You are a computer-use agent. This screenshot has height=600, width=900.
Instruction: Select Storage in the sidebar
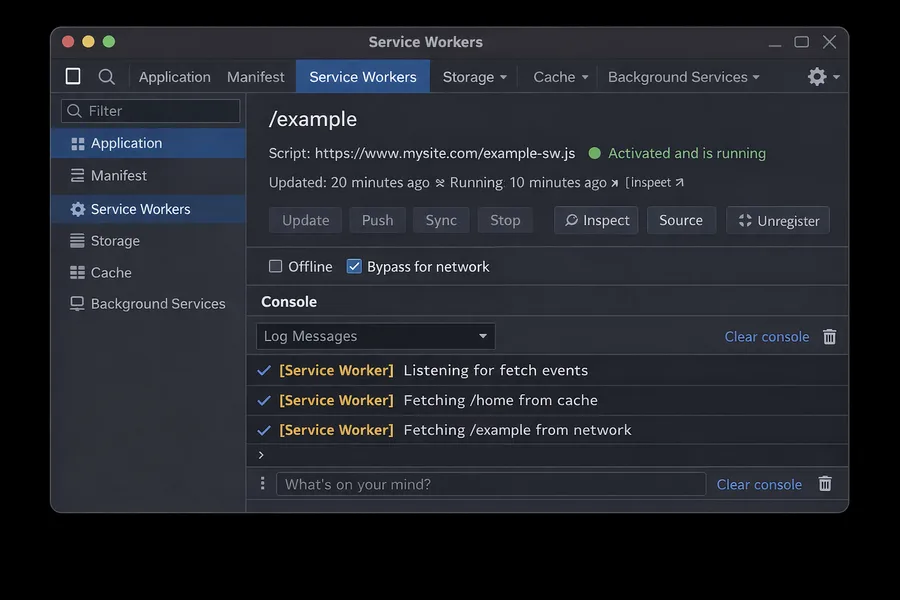149,241
